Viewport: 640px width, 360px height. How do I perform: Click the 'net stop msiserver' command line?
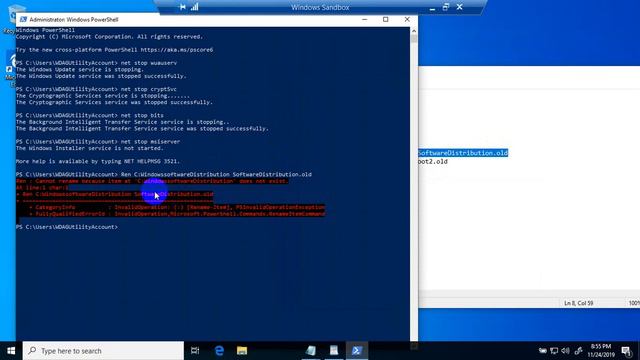tap(98, 142)
